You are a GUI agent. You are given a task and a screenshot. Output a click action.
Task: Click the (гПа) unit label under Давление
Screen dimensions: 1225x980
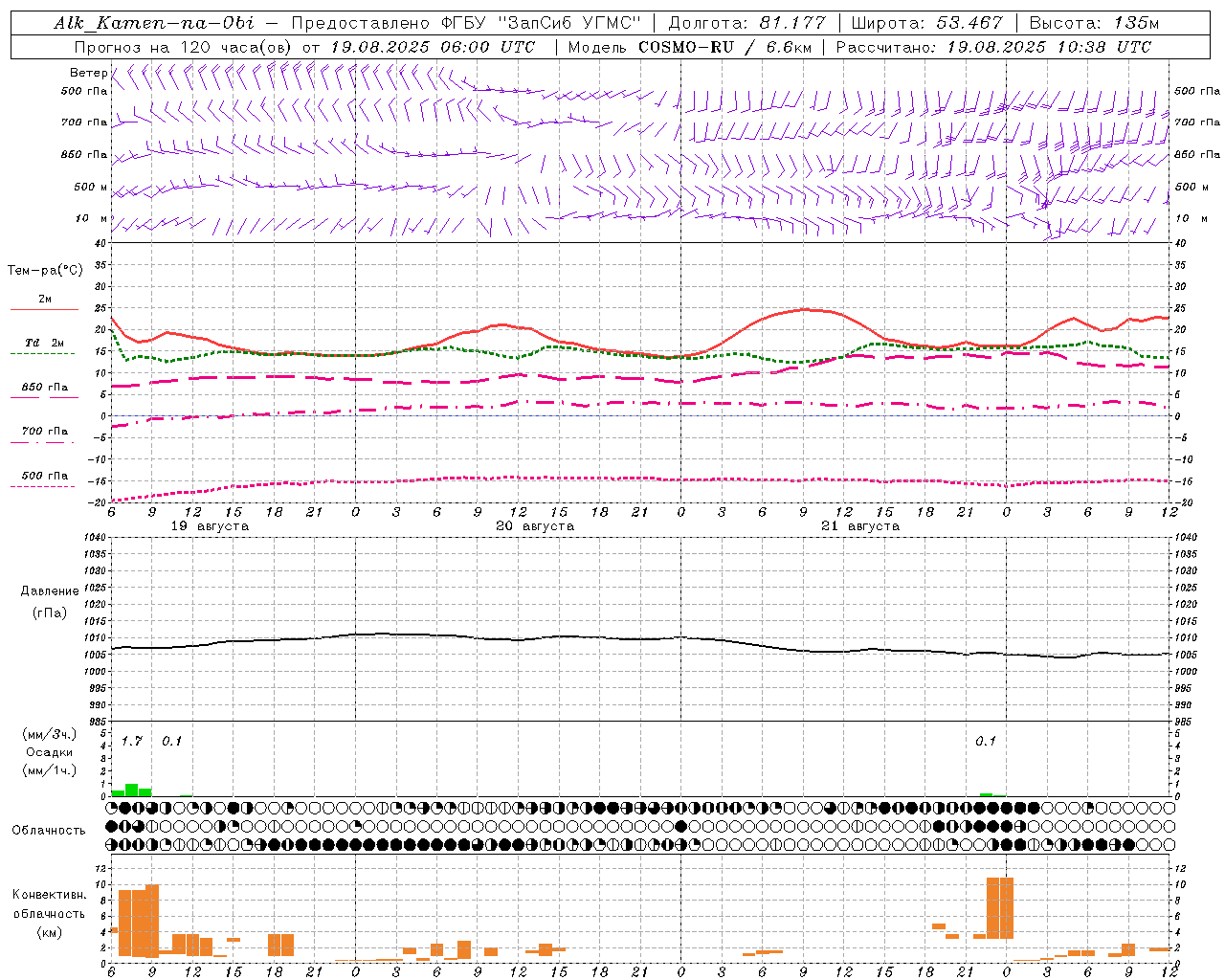click(50, 612)
